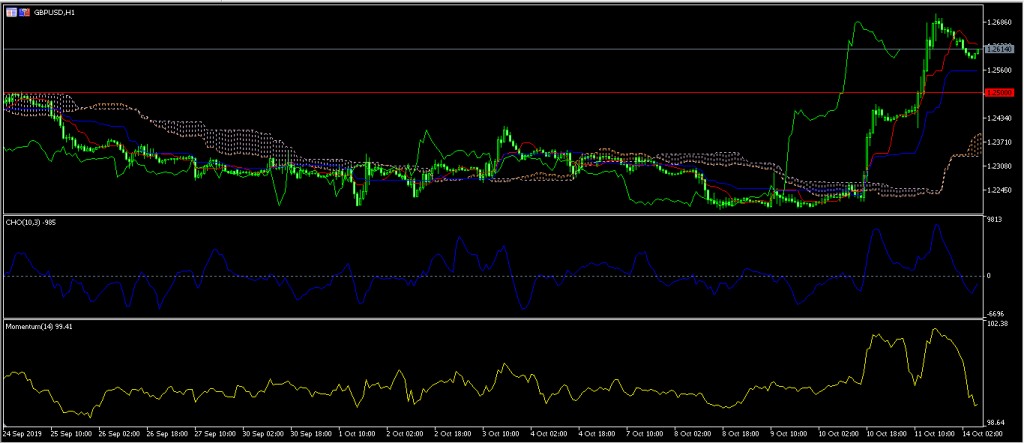Select the current price tag 1.26140
This screenshot has width=1024, height=443.
tap(1000, 49)
